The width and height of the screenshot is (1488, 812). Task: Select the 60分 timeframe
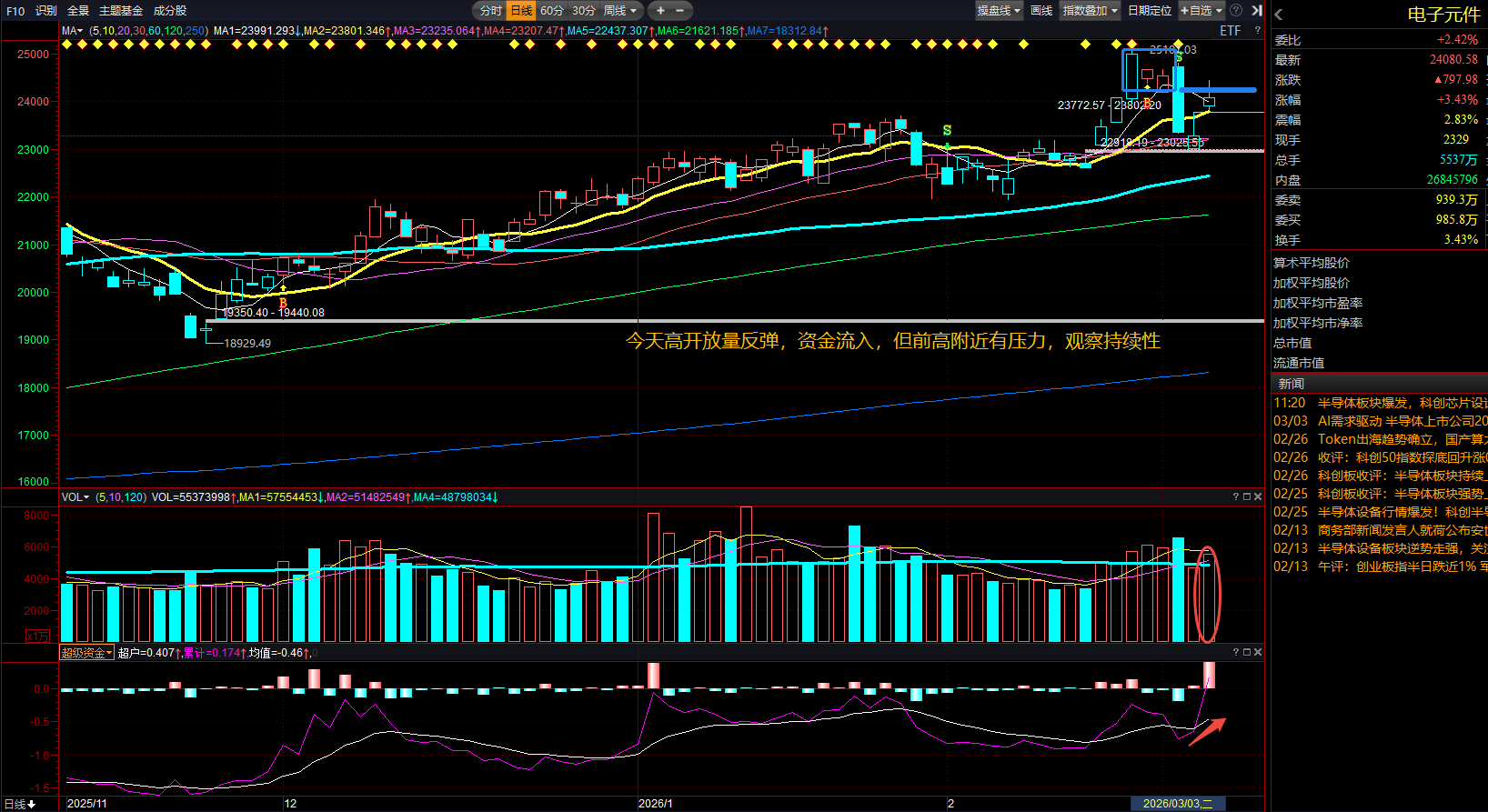coord(551,11)
